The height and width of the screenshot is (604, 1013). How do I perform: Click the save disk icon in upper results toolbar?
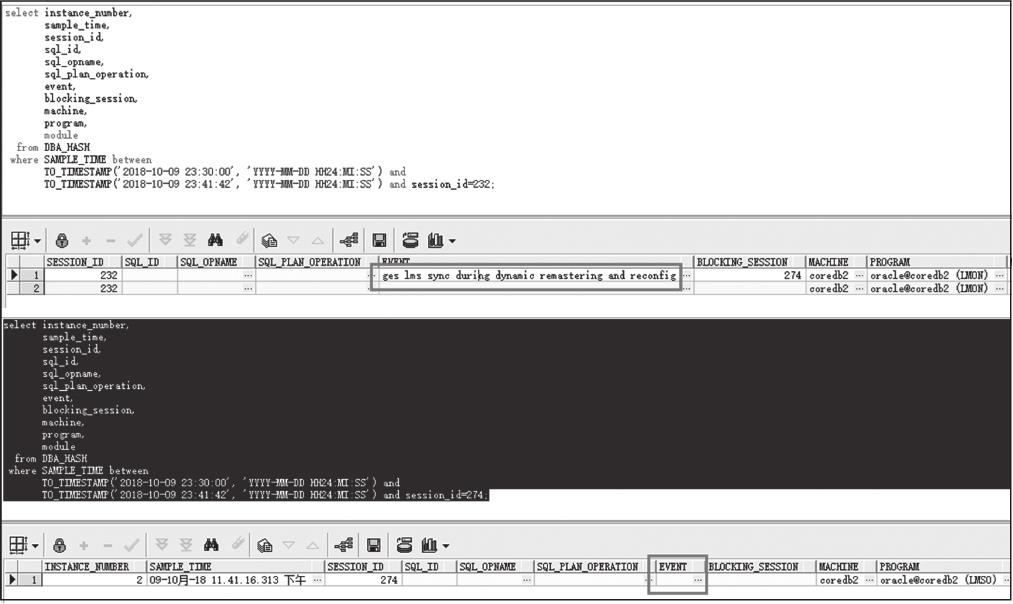(379, 241)
